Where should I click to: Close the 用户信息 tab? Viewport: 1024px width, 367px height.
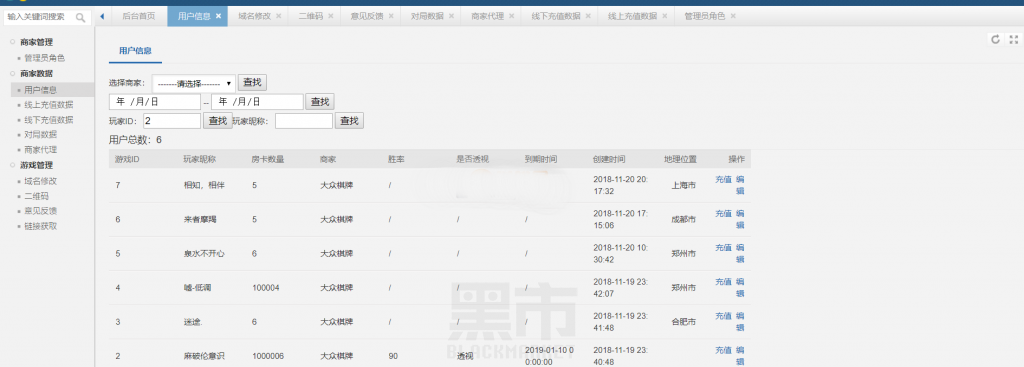coord(218,16)
